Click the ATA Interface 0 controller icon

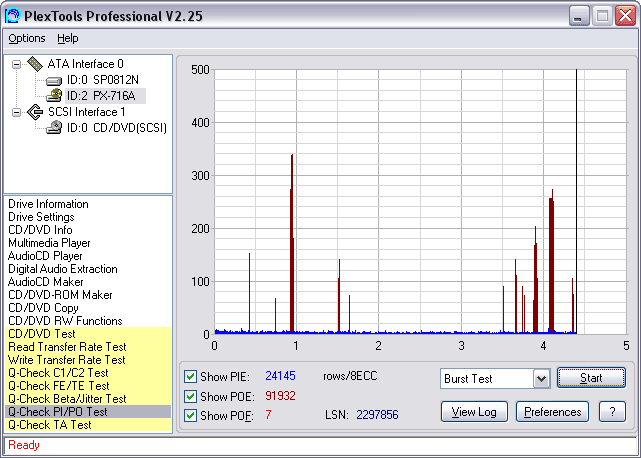click(35, 64)
